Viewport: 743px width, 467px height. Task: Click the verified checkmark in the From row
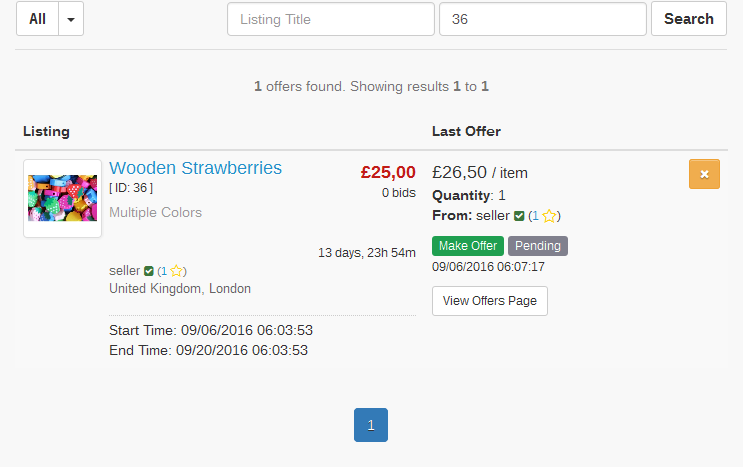tap(518, 216)
